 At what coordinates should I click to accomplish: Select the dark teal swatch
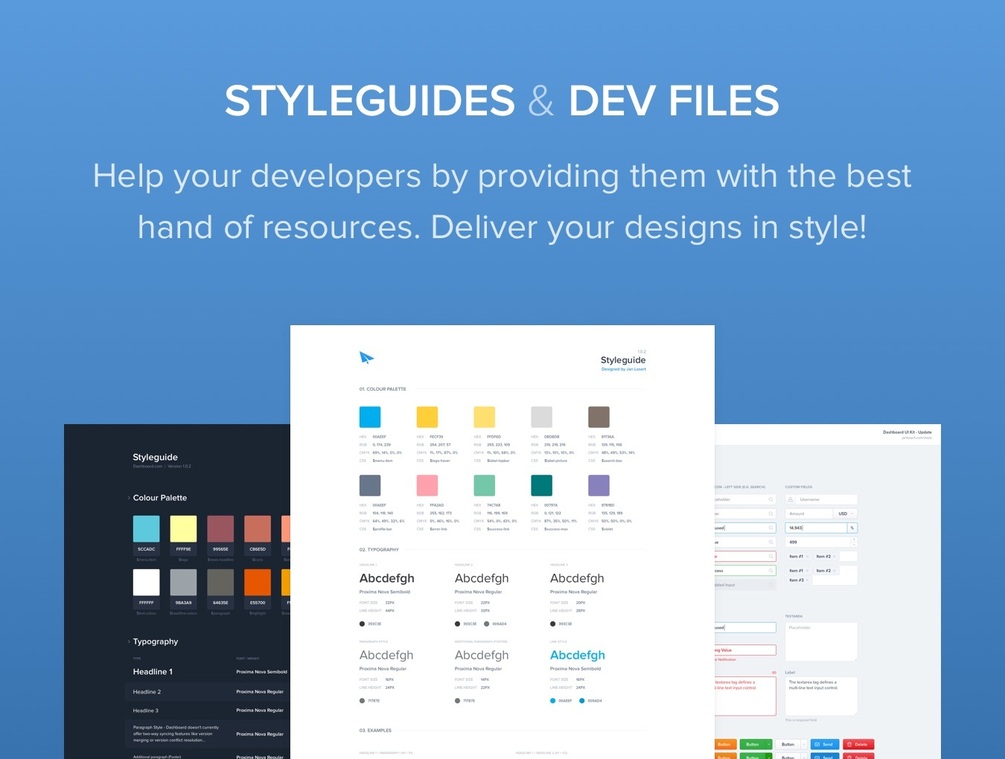[x=542, y=485]
